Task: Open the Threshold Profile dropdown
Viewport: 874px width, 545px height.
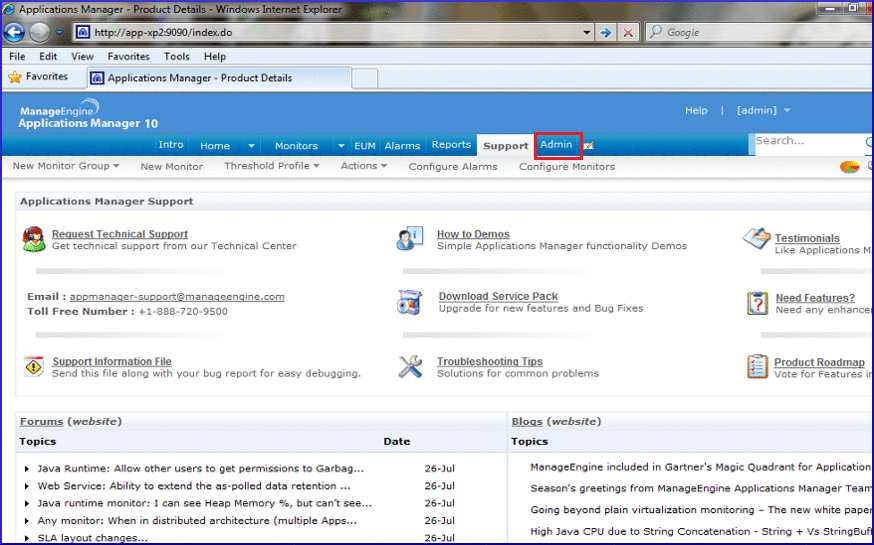Action: click(272, 166)
